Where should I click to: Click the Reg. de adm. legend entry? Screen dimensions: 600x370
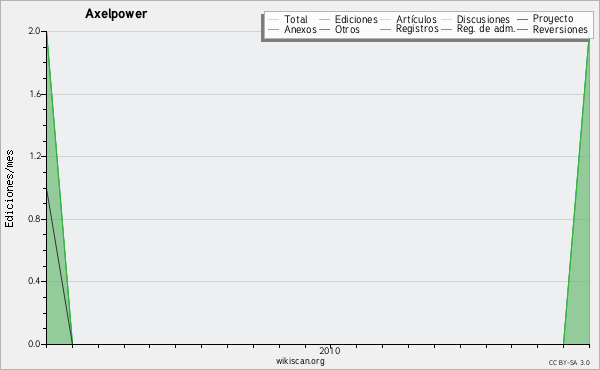tap(478, 29)
